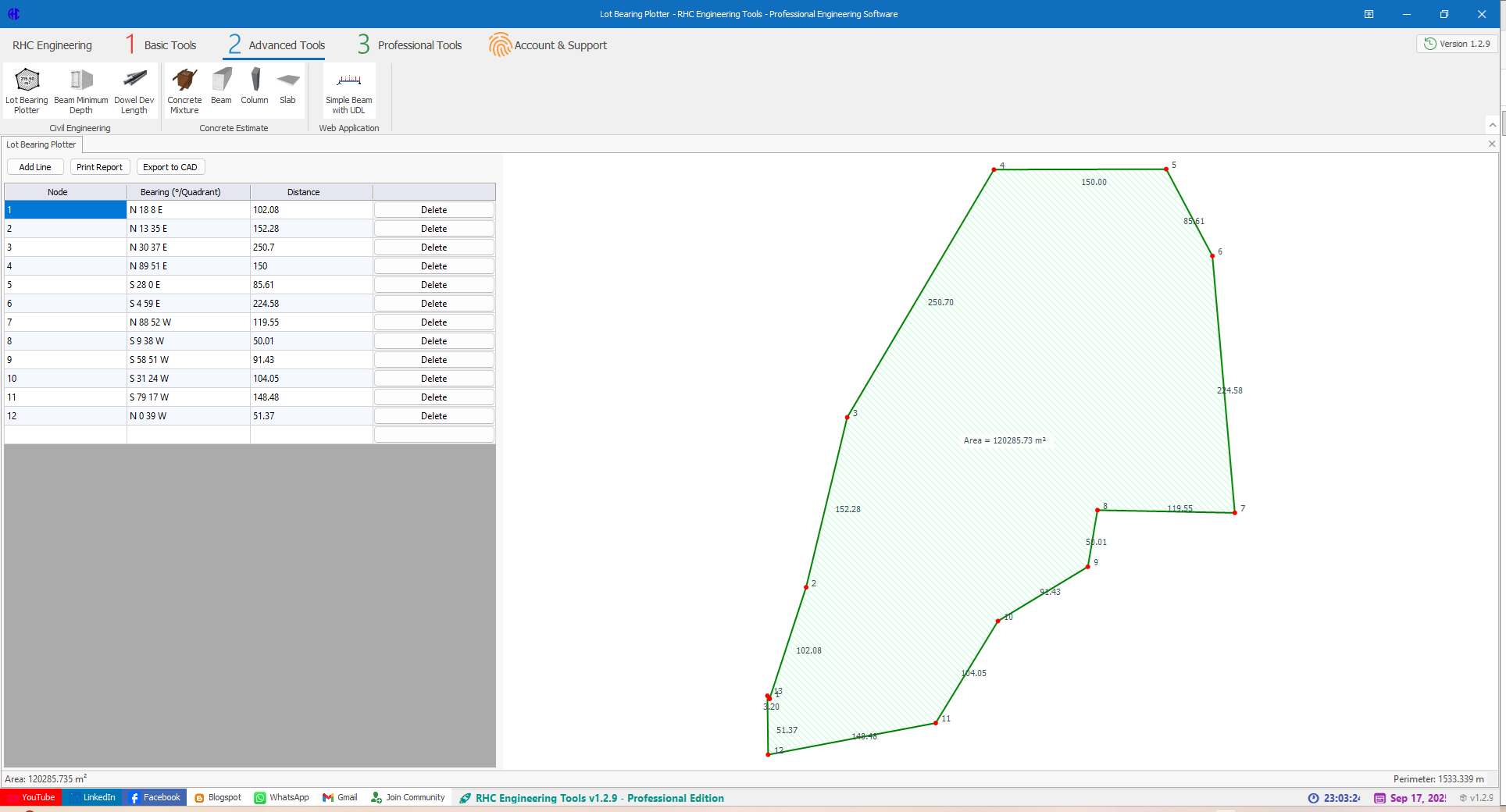Open the Dowel Dev Length tool
The image size is (1506, 812).
tap(134, 91)
